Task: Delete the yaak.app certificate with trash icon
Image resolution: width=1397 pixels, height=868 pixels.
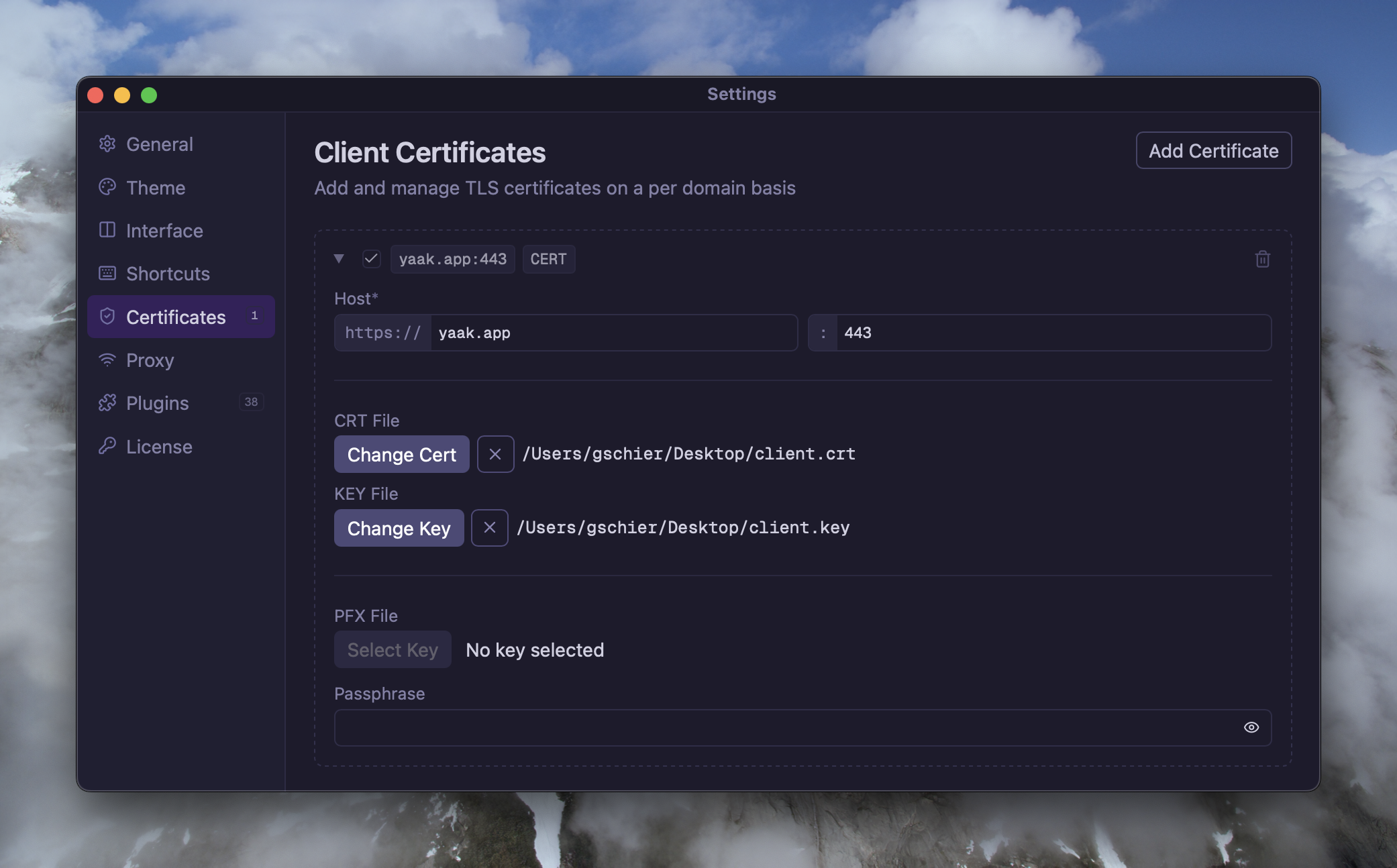Action: click(x=1262, y=259)
